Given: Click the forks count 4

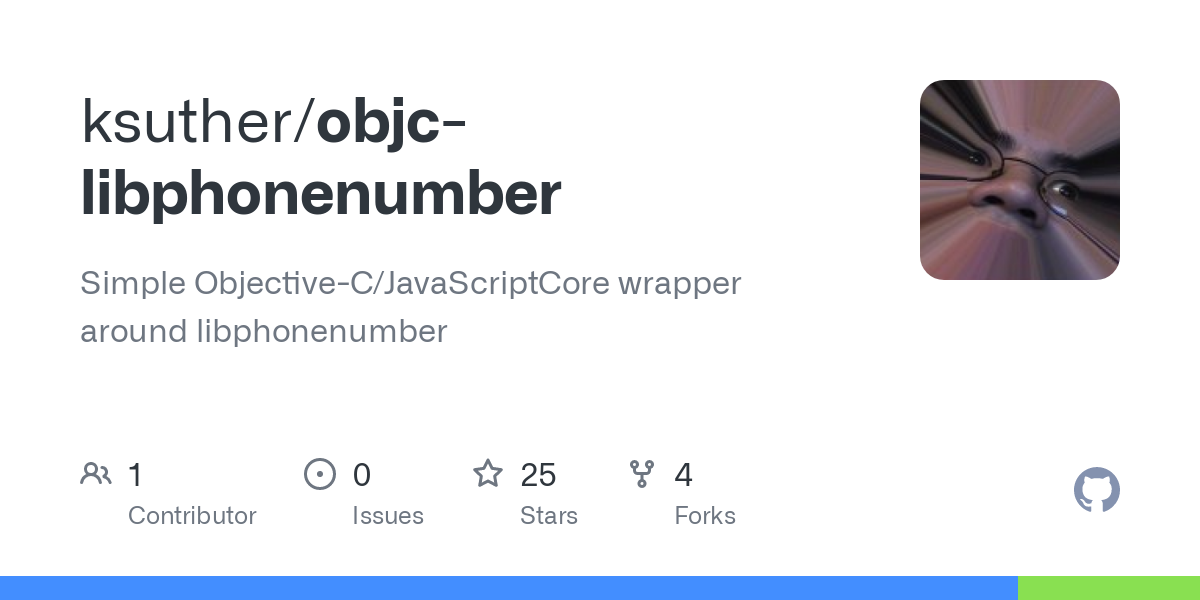Looking at the screenshot, I should (684, 474).
